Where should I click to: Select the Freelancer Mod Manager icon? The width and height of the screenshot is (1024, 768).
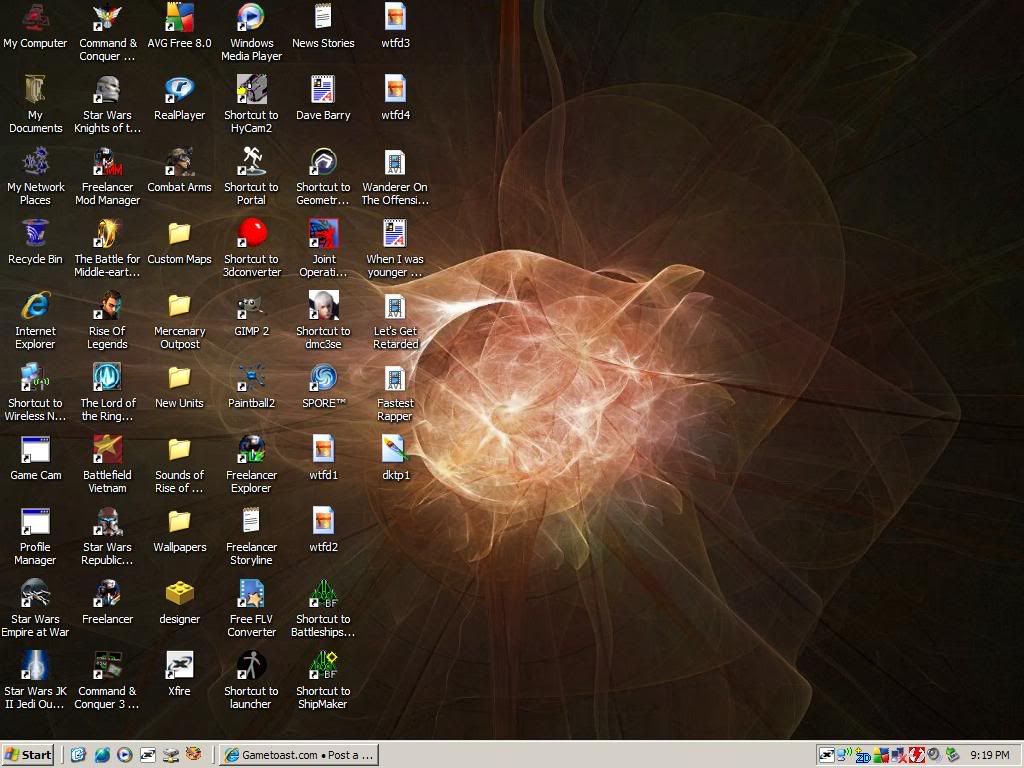point(107,161)
